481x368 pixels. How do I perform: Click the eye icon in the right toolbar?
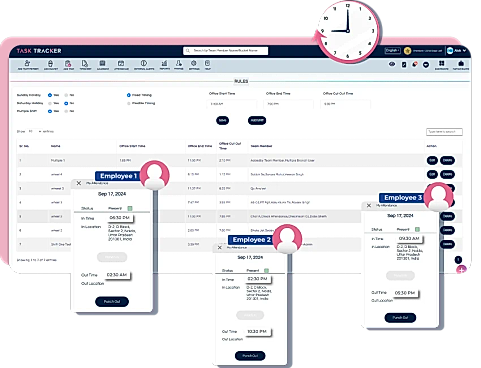click(x=392, y=64)
